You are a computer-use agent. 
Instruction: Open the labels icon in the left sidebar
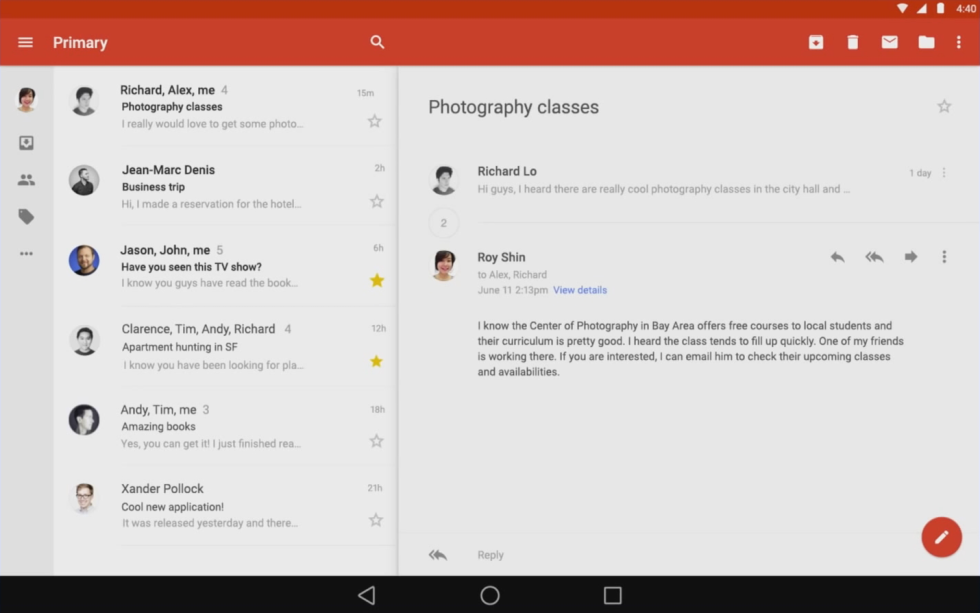pos(25,216)
